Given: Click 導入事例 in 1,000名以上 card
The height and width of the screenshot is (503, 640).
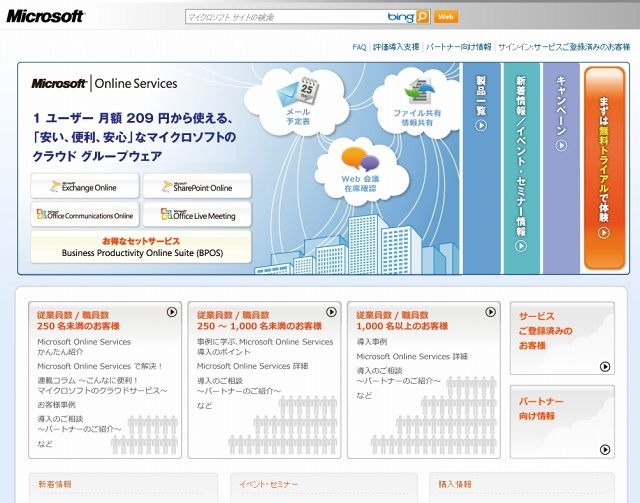Looking at the screenshot, I should click(371, 342).
